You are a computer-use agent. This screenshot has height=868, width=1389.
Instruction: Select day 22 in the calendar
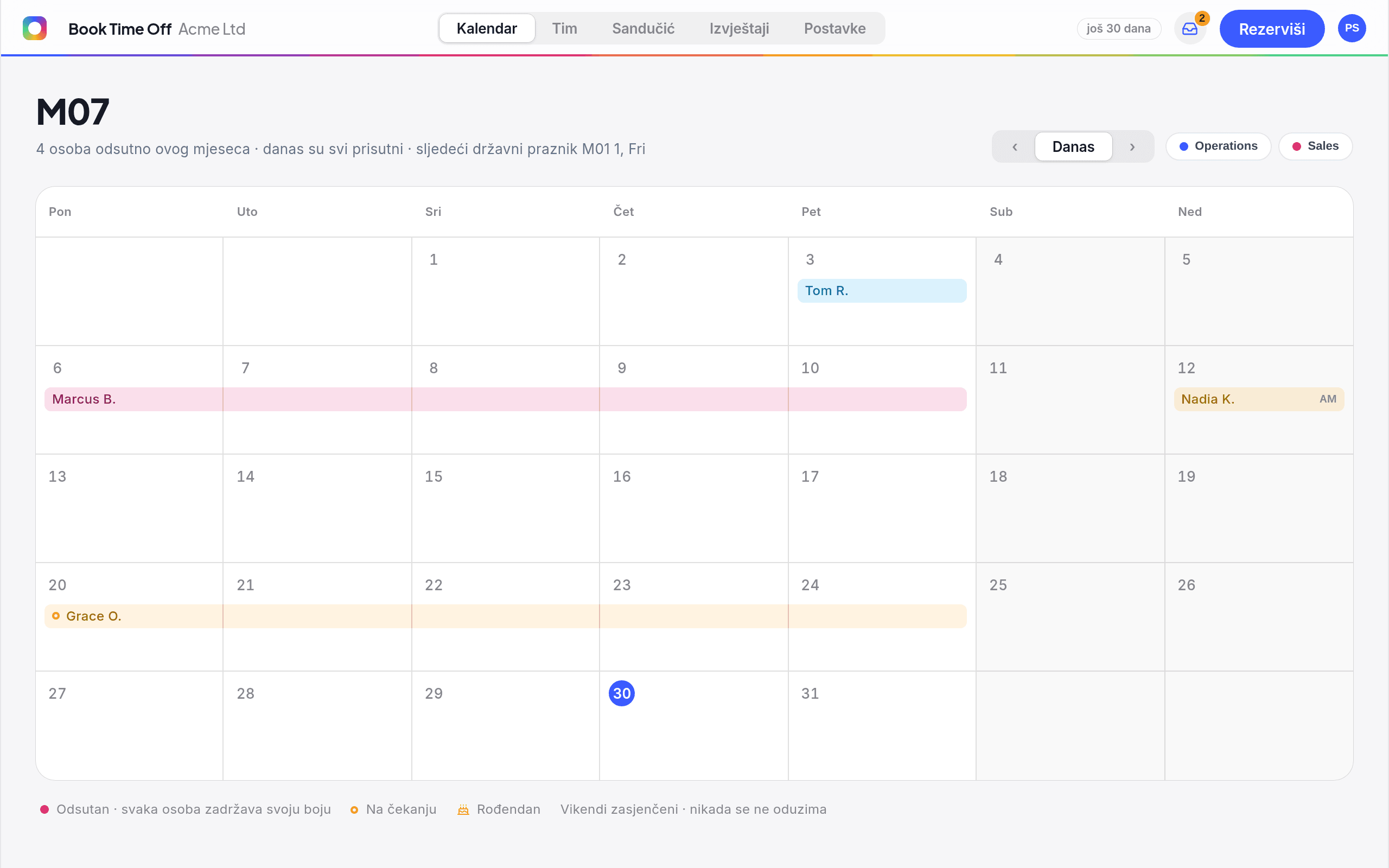coord(434,585)
